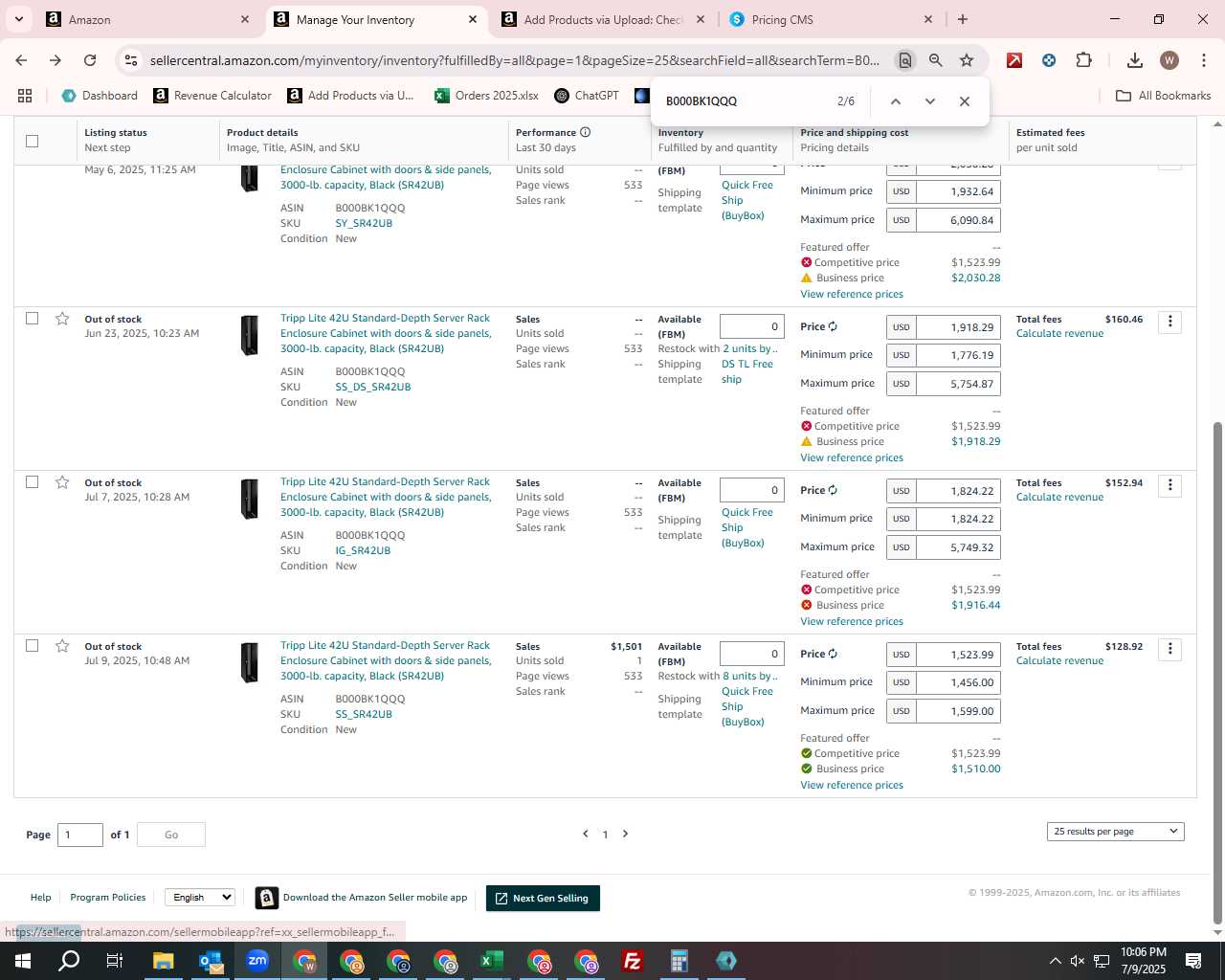Check the SS_DS_SR42UB listing checkbox

coord(32,319)
